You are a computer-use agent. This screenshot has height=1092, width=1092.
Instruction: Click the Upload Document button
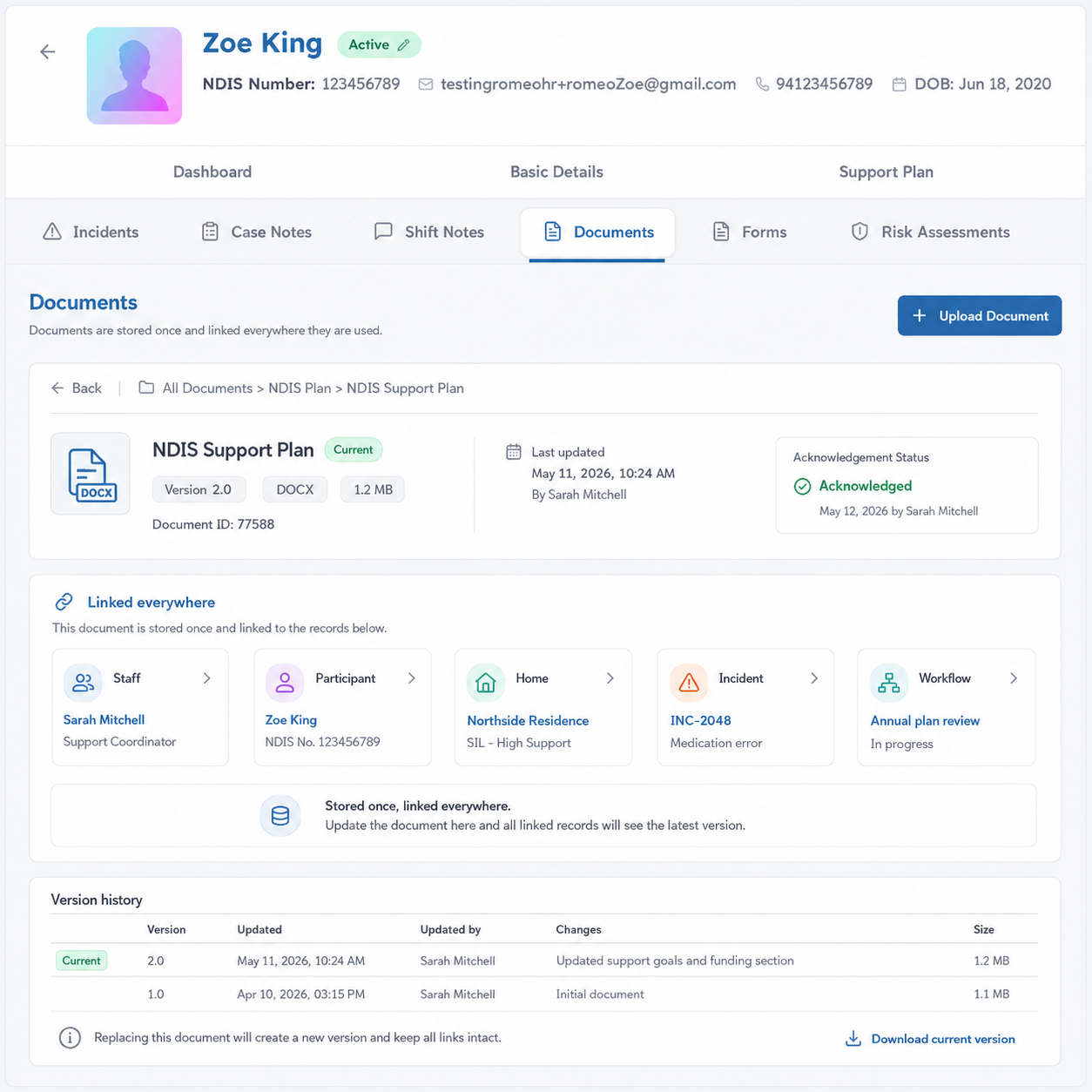980,315
